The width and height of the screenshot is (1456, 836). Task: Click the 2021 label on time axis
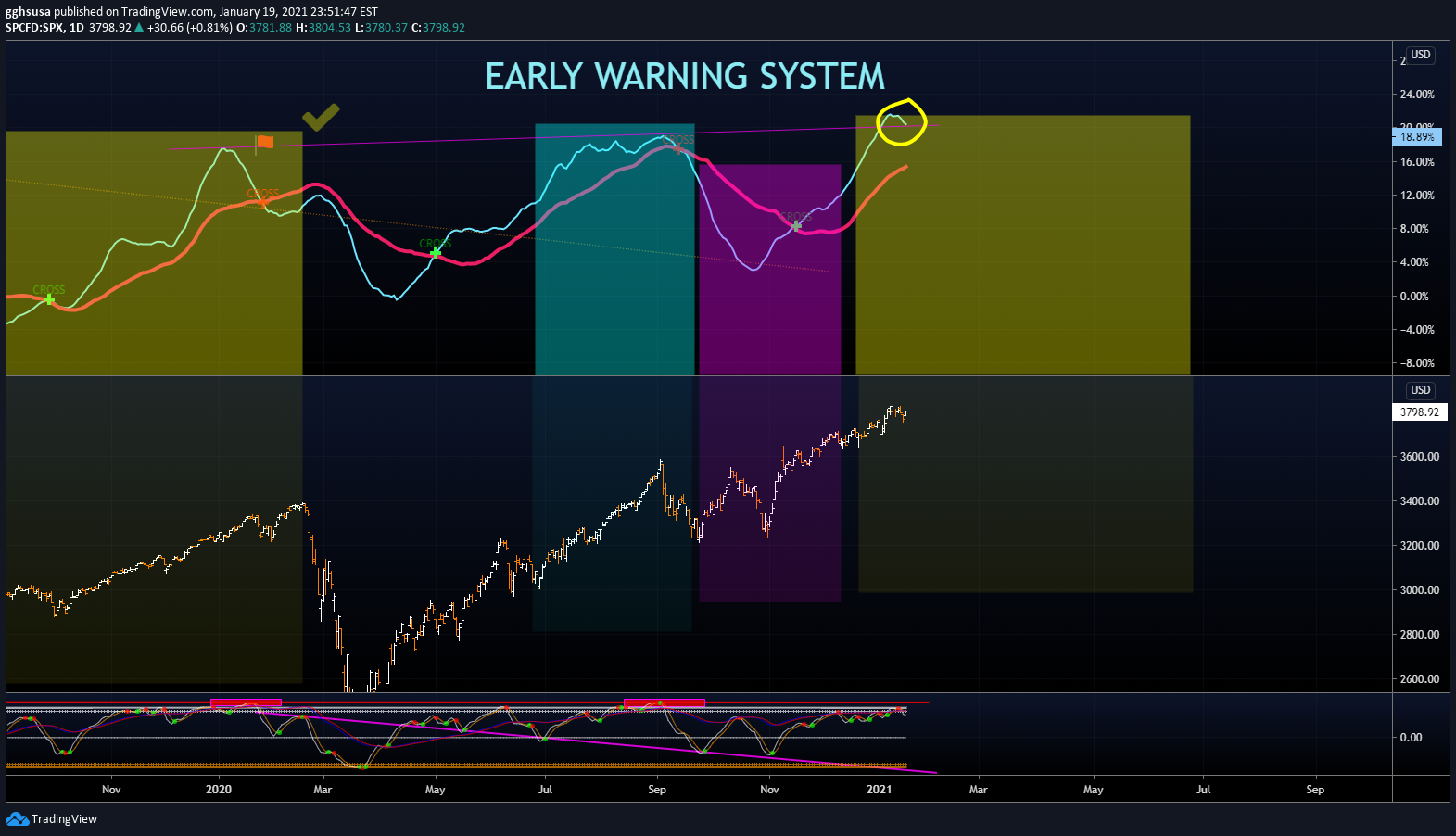click(879, 790)
